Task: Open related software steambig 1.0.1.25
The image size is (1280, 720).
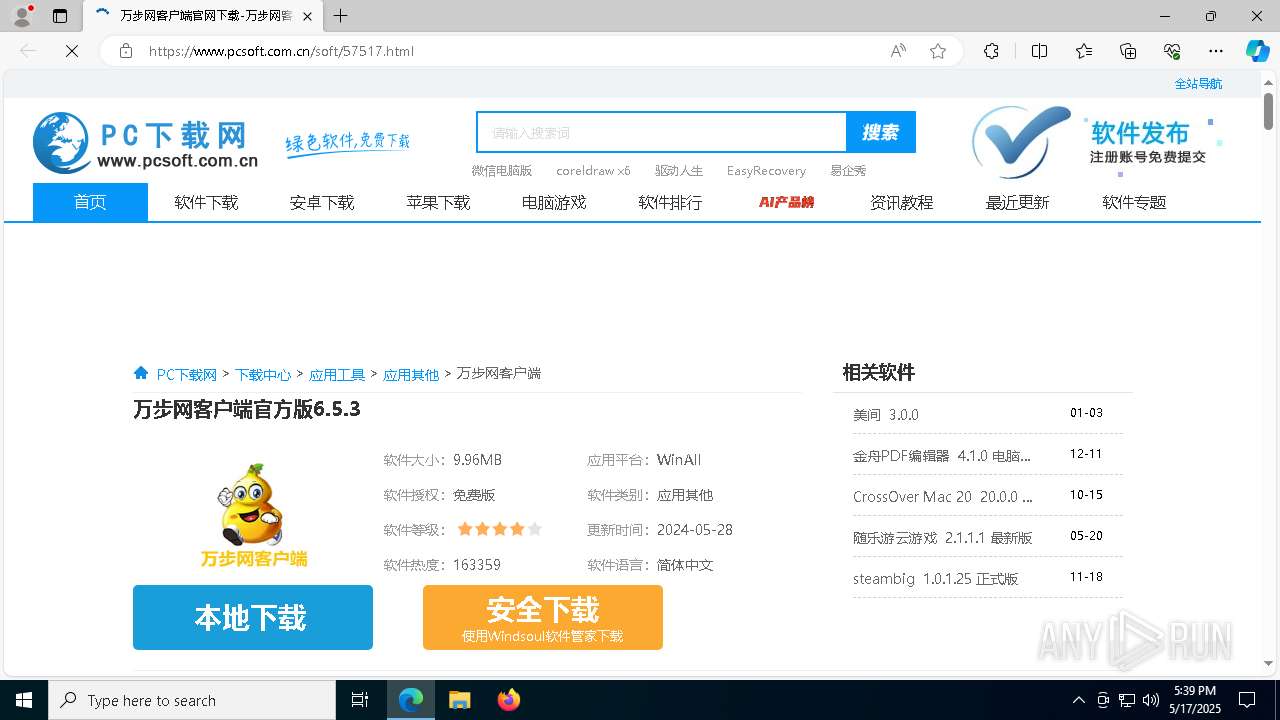Action: 936,578
